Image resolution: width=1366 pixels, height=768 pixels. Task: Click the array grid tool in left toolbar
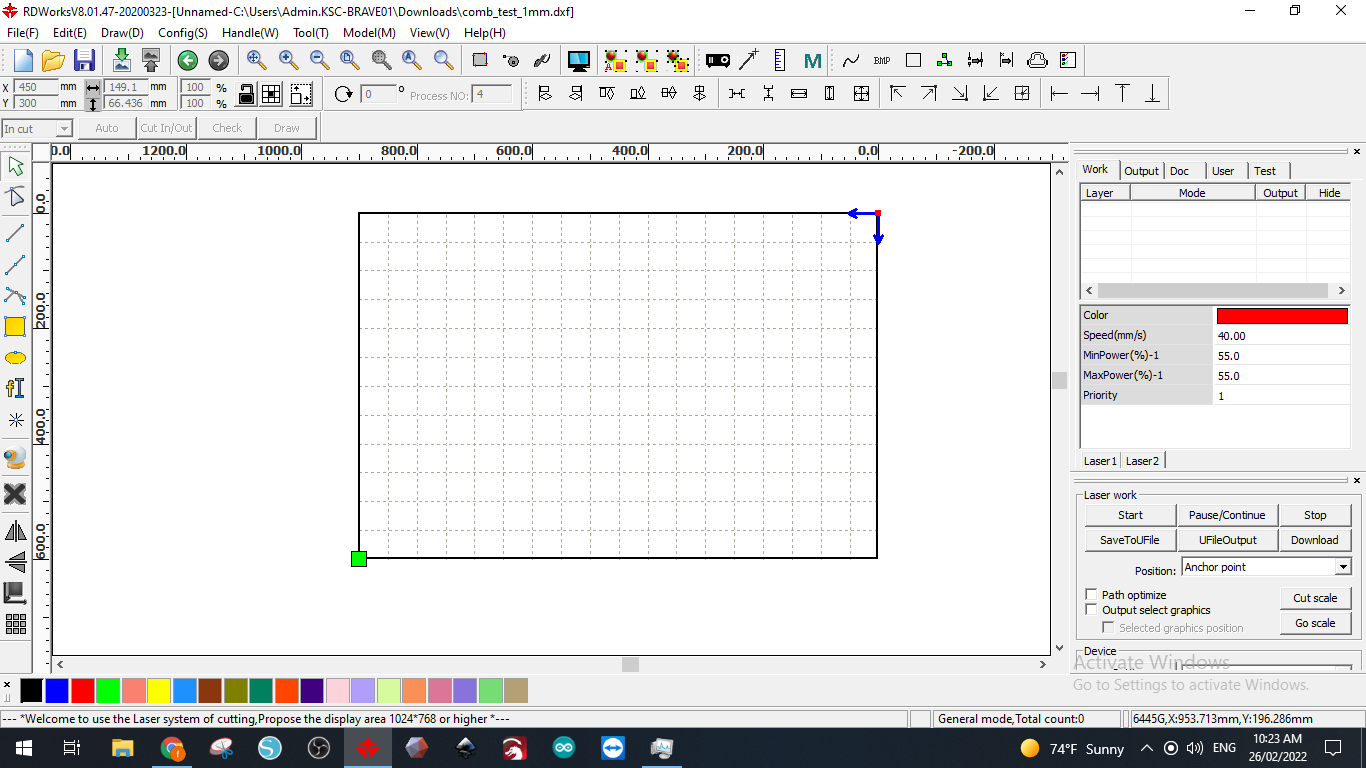pyautogui.click(x=15, y=624)
